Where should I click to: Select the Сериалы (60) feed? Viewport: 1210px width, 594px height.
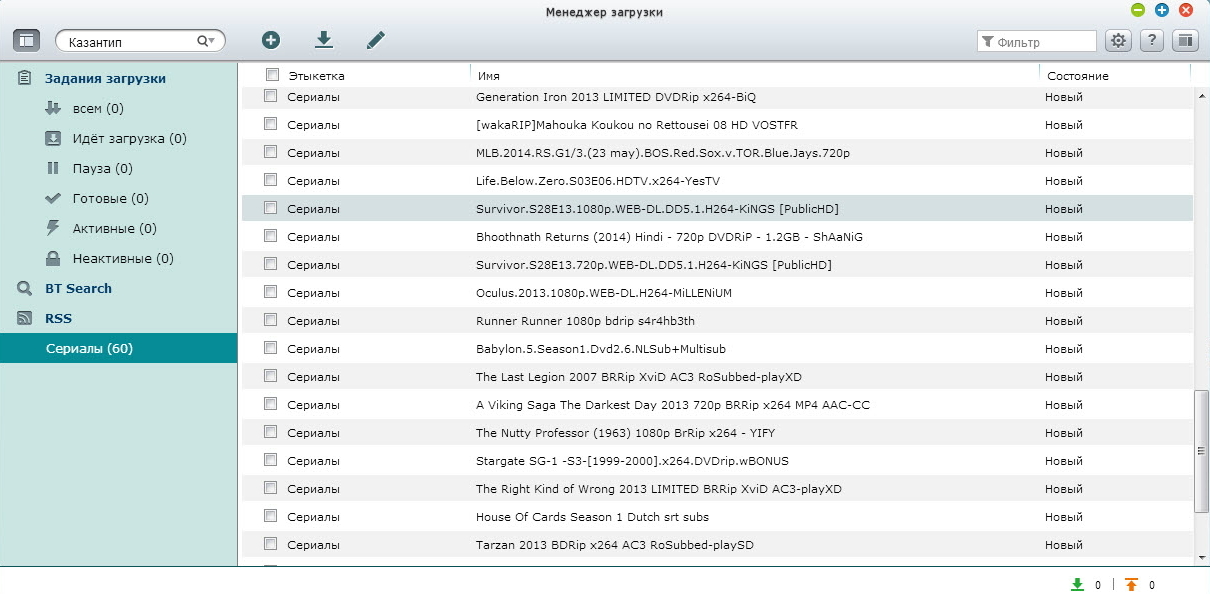tap(118, 348)
